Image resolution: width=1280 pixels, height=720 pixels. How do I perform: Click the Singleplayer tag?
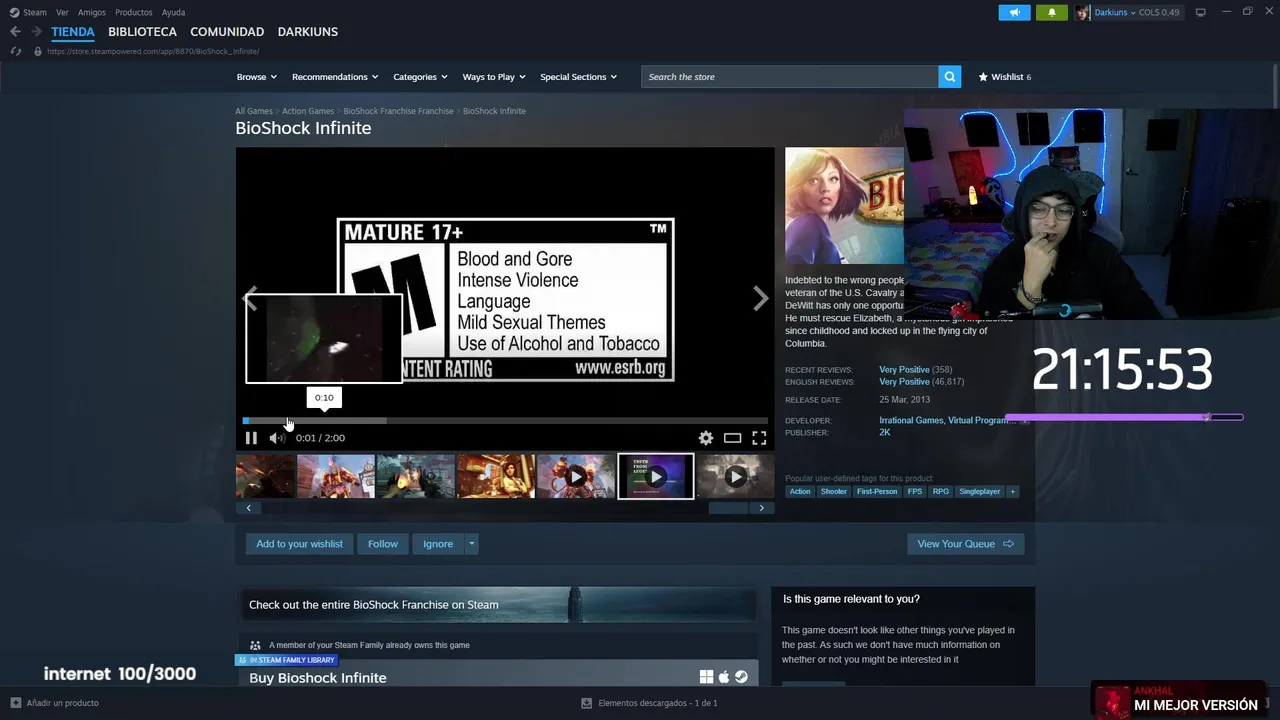coord(979,491)
